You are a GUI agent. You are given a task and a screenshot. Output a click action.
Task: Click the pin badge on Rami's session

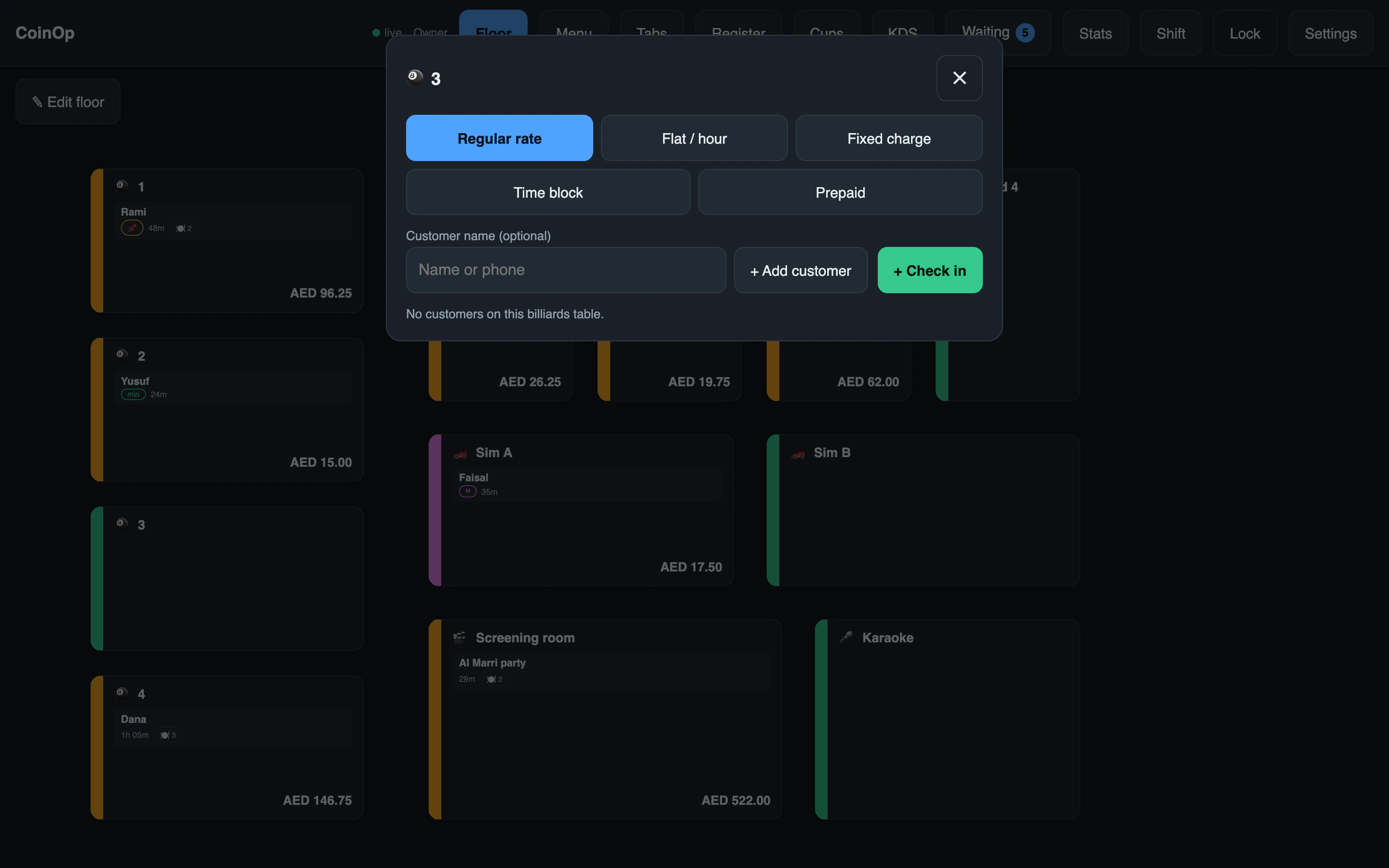(x=132, y=228)
